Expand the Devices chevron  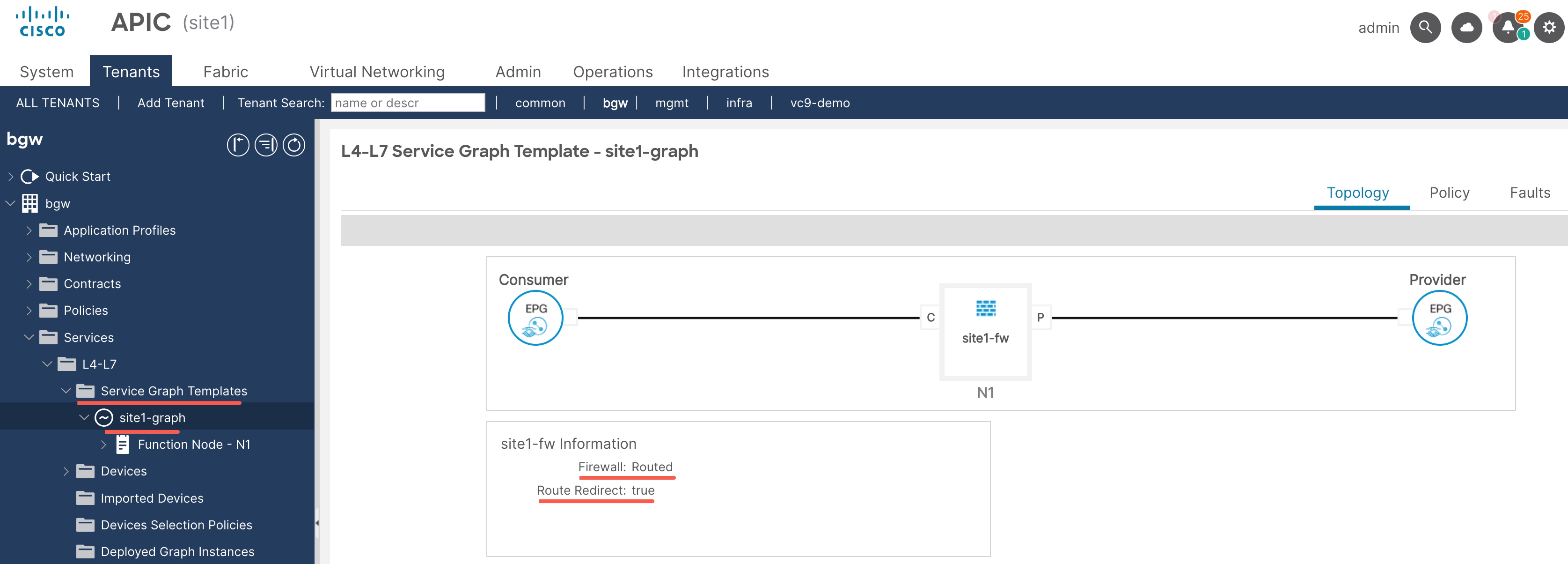66,471
